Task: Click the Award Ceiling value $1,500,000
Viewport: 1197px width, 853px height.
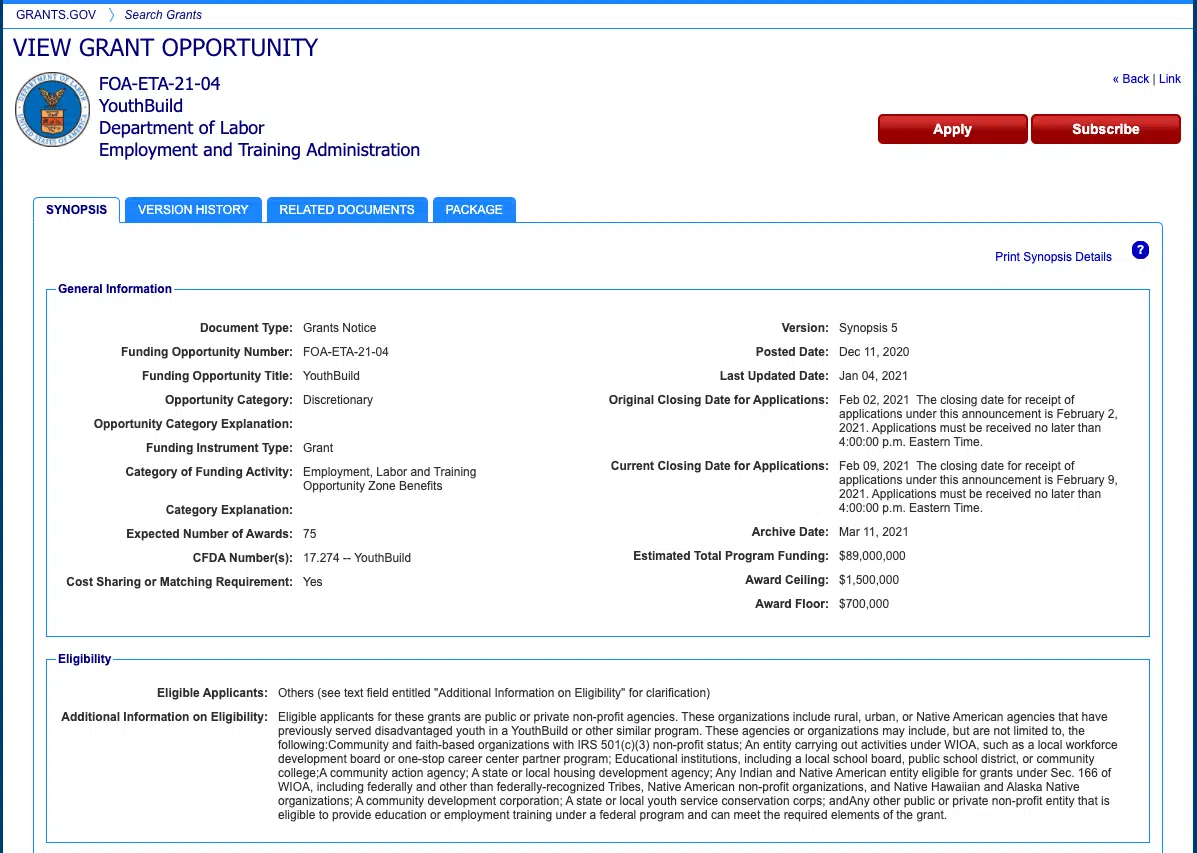Action: click(x=868, y=580)
